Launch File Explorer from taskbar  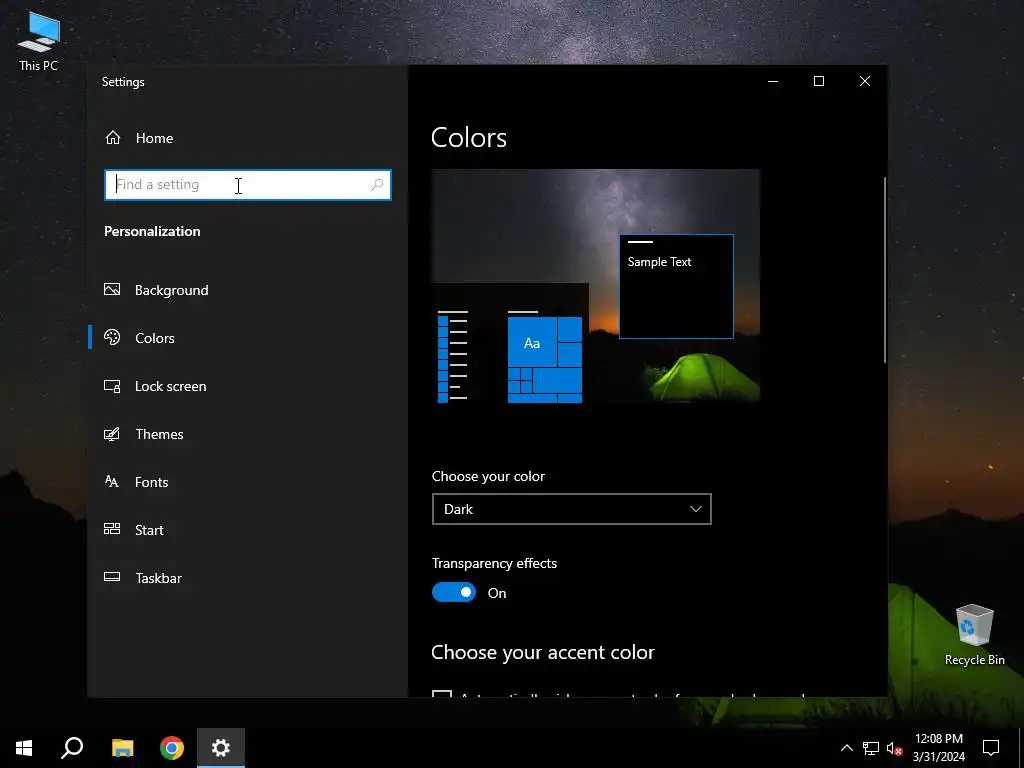[x=122, y=748]
